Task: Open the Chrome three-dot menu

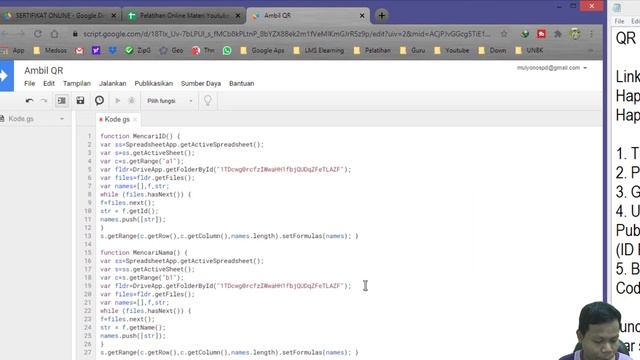Action: (591, 34)
